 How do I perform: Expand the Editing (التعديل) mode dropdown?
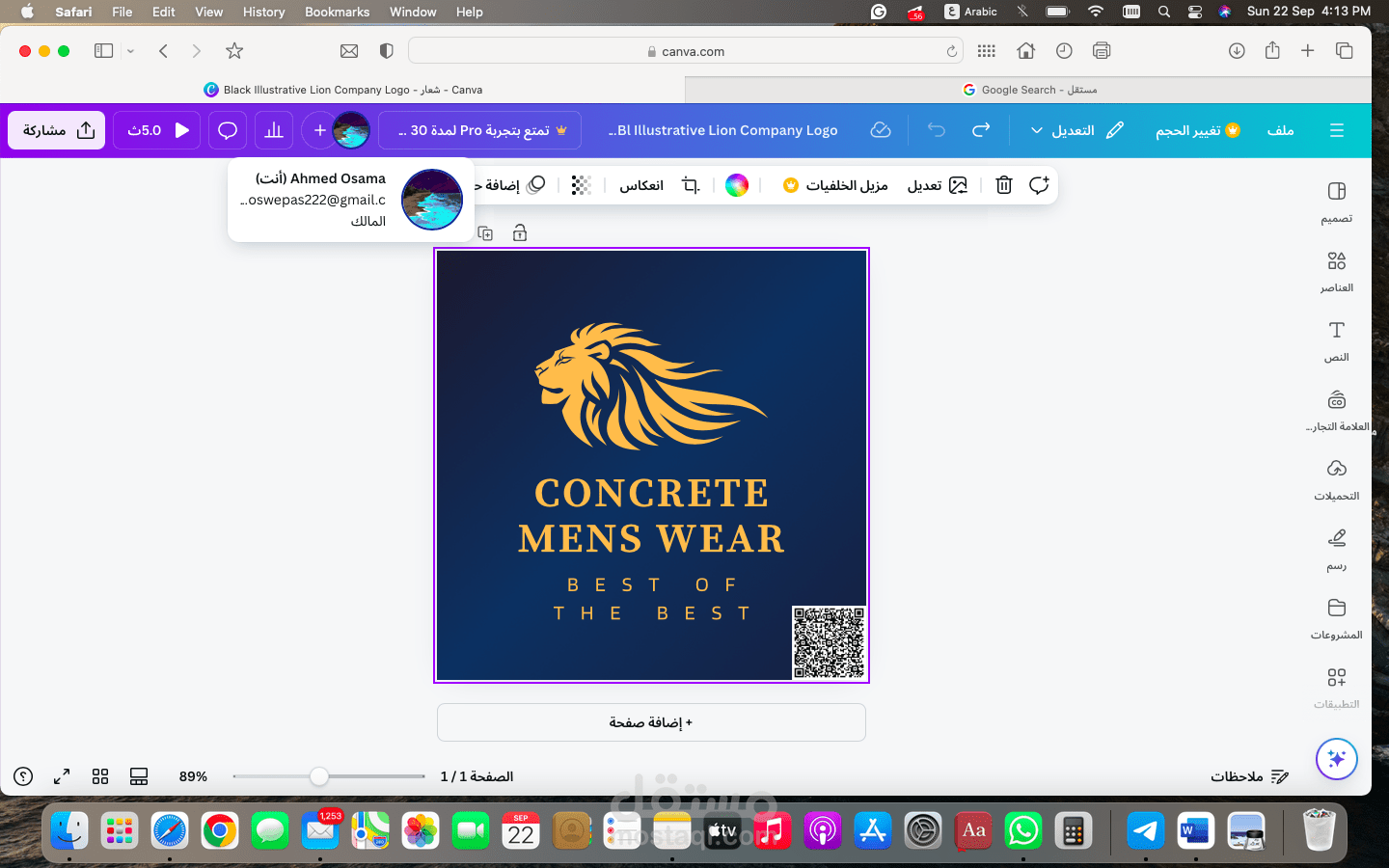tap(1076, 130)
